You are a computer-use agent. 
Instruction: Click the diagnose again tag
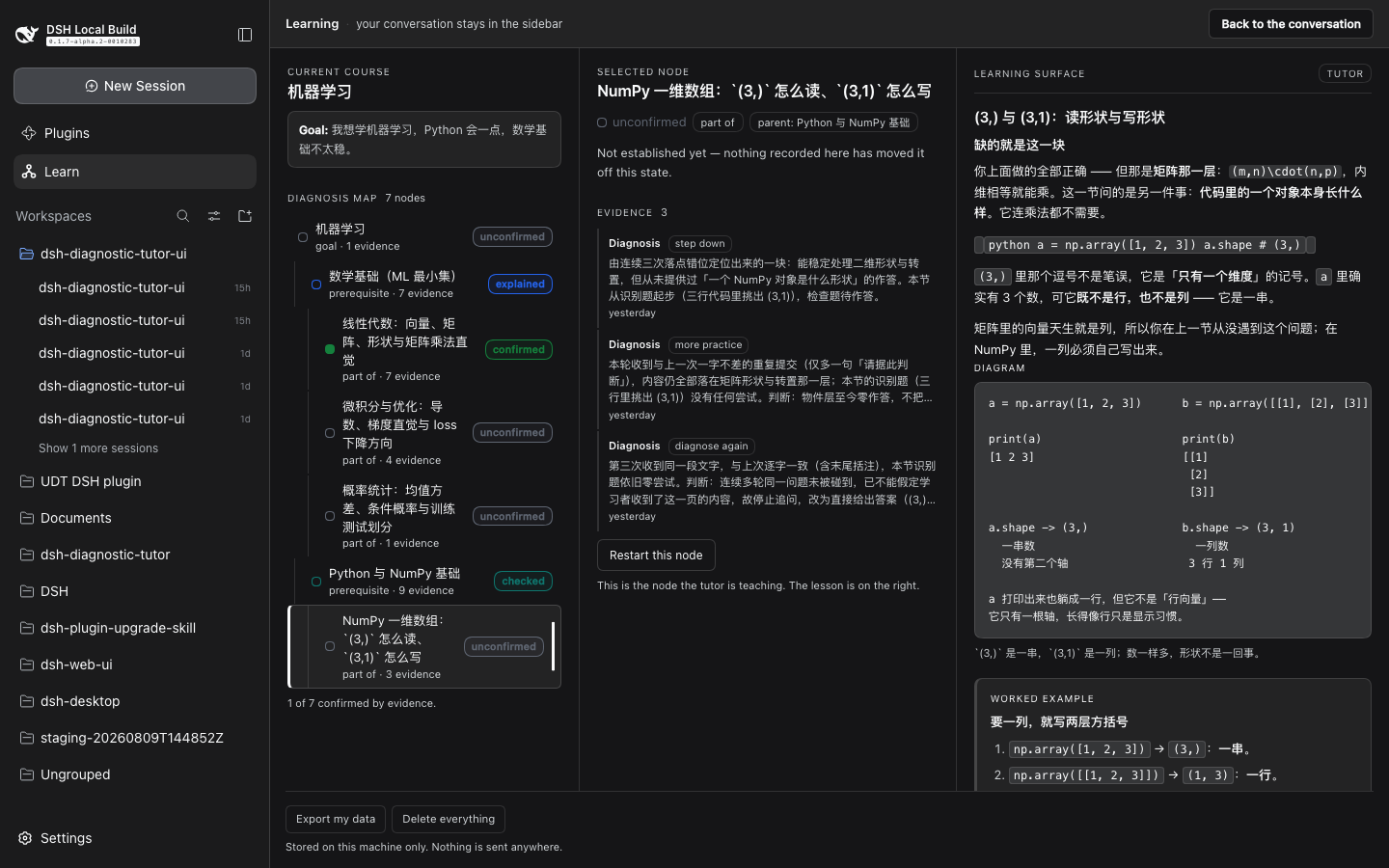[711, 447]
